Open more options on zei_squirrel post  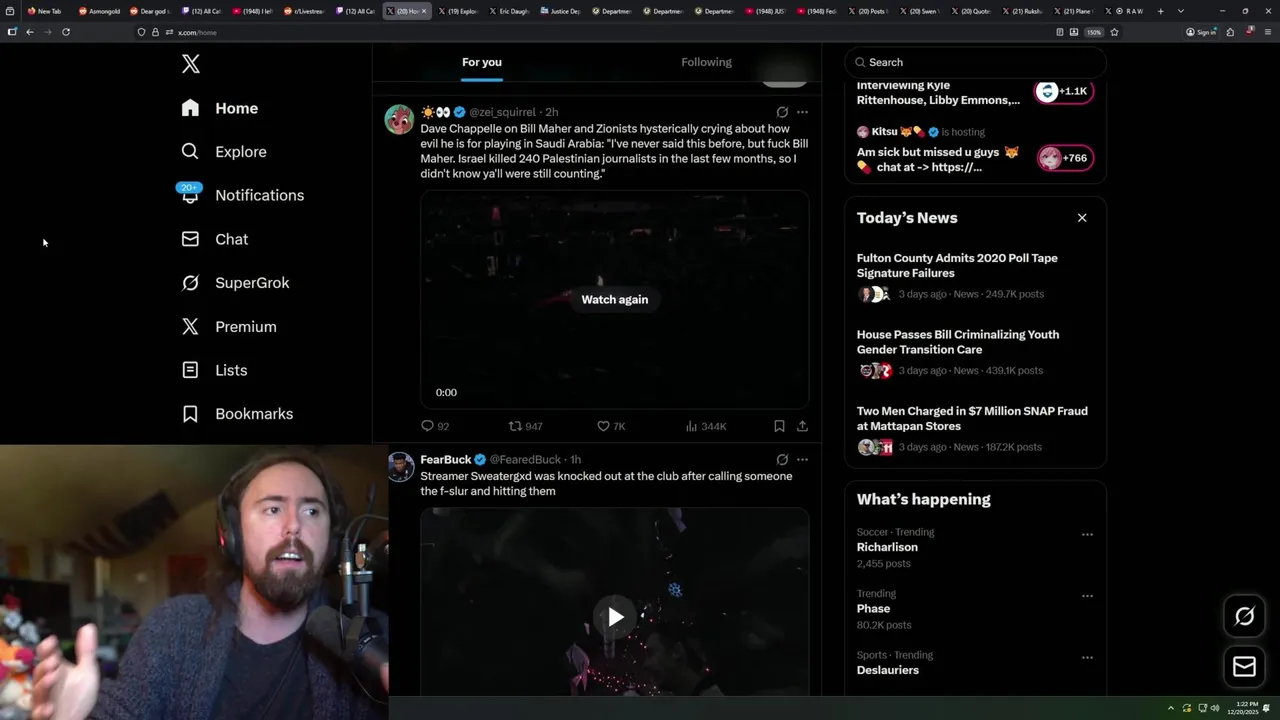point(802,112)
